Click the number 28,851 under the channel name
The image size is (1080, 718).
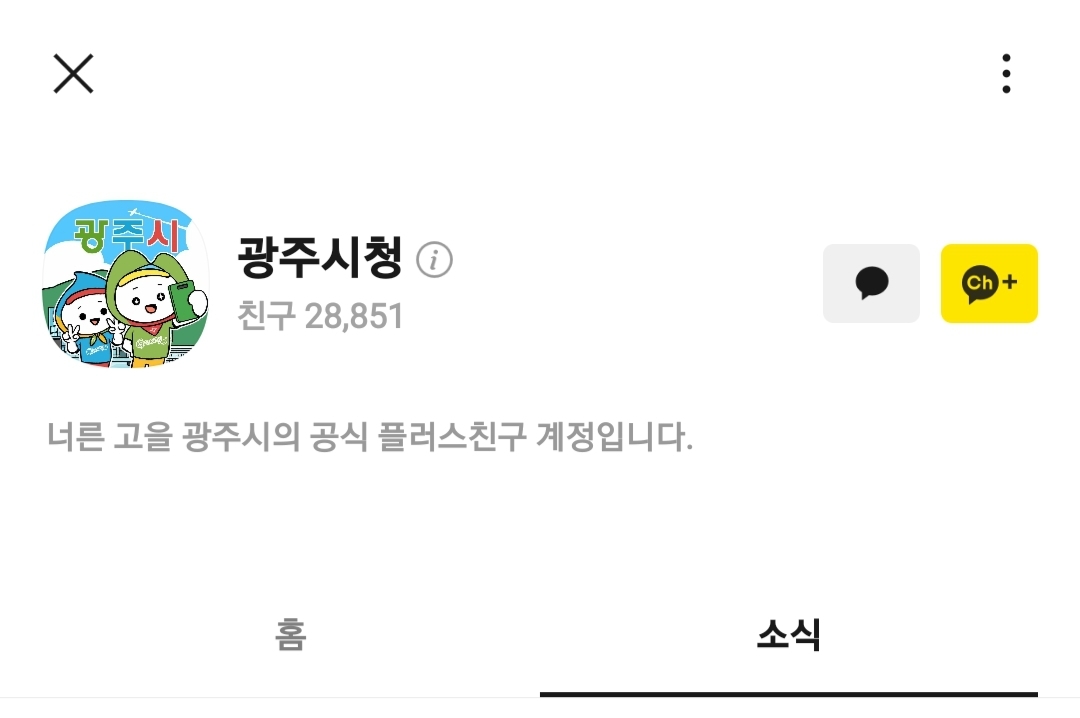tap(354, 316)
